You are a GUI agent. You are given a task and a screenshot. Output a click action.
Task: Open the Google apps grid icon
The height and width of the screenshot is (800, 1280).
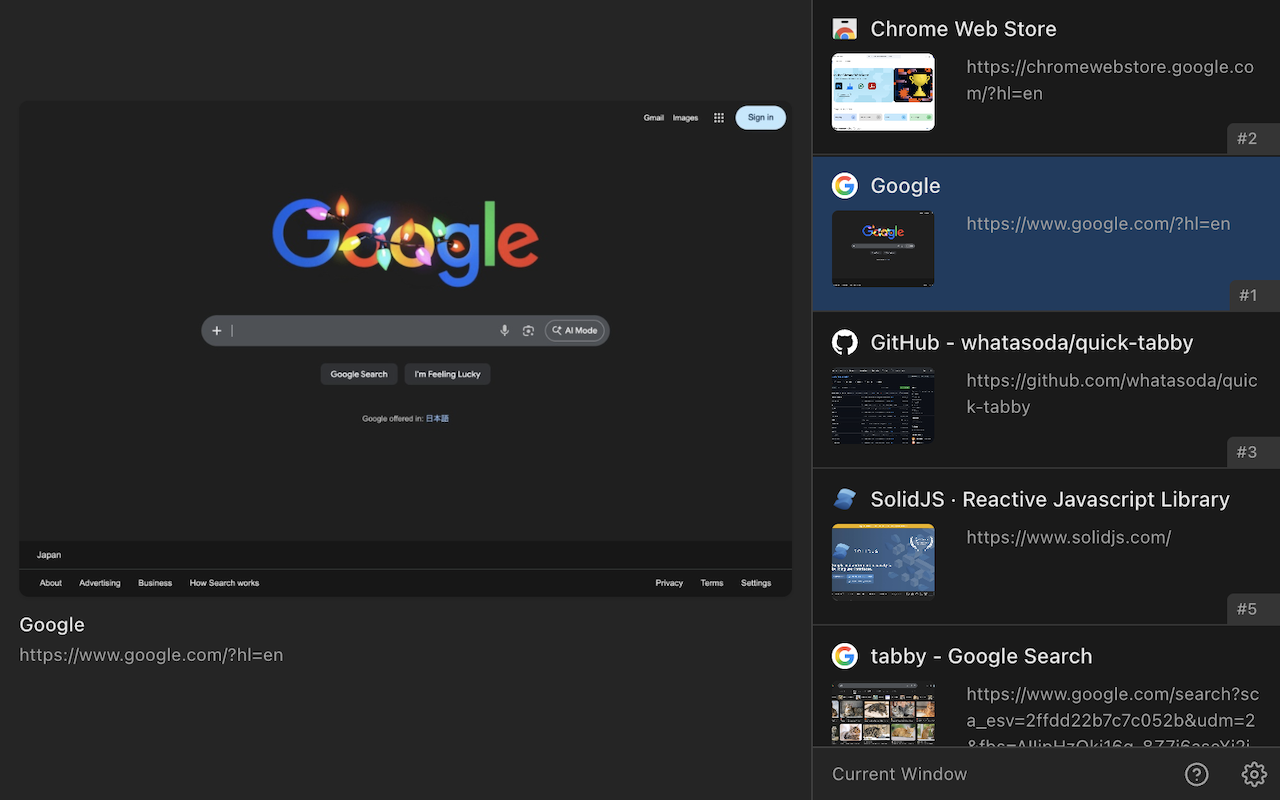(718, 117)
